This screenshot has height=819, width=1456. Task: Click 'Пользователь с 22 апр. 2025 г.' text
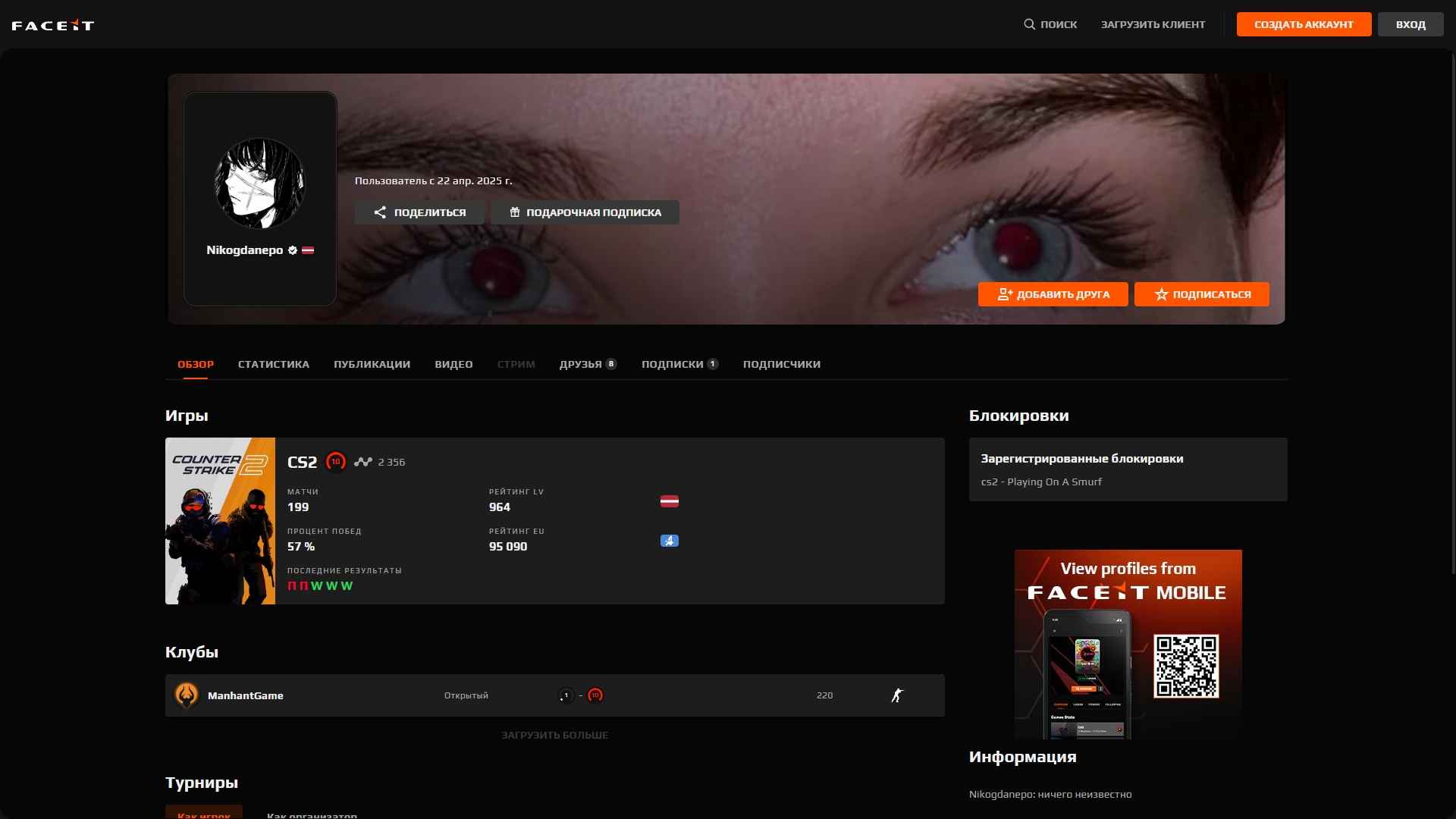click(x=434, y=180)
